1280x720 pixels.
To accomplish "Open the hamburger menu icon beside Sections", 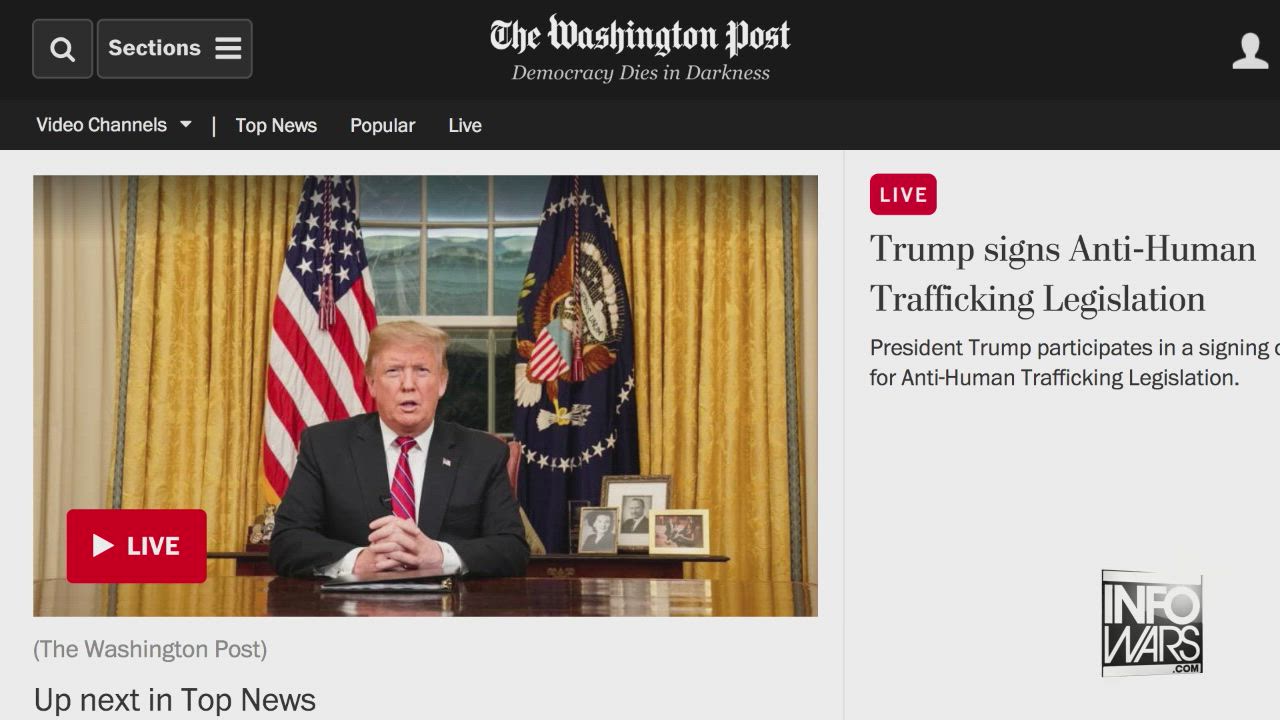I will pyautogui.click(x=228, y=48).
